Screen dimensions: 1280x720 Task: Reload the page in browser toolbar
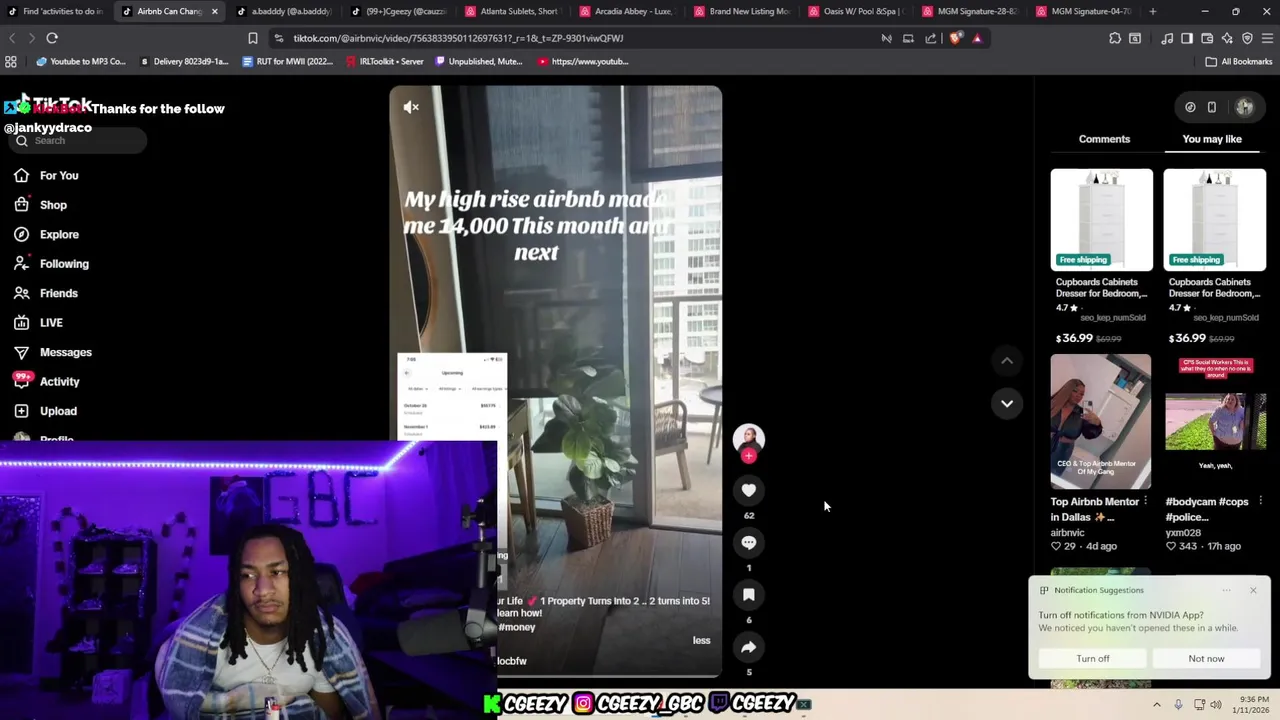pyautogui.click(x=52, y=38)
